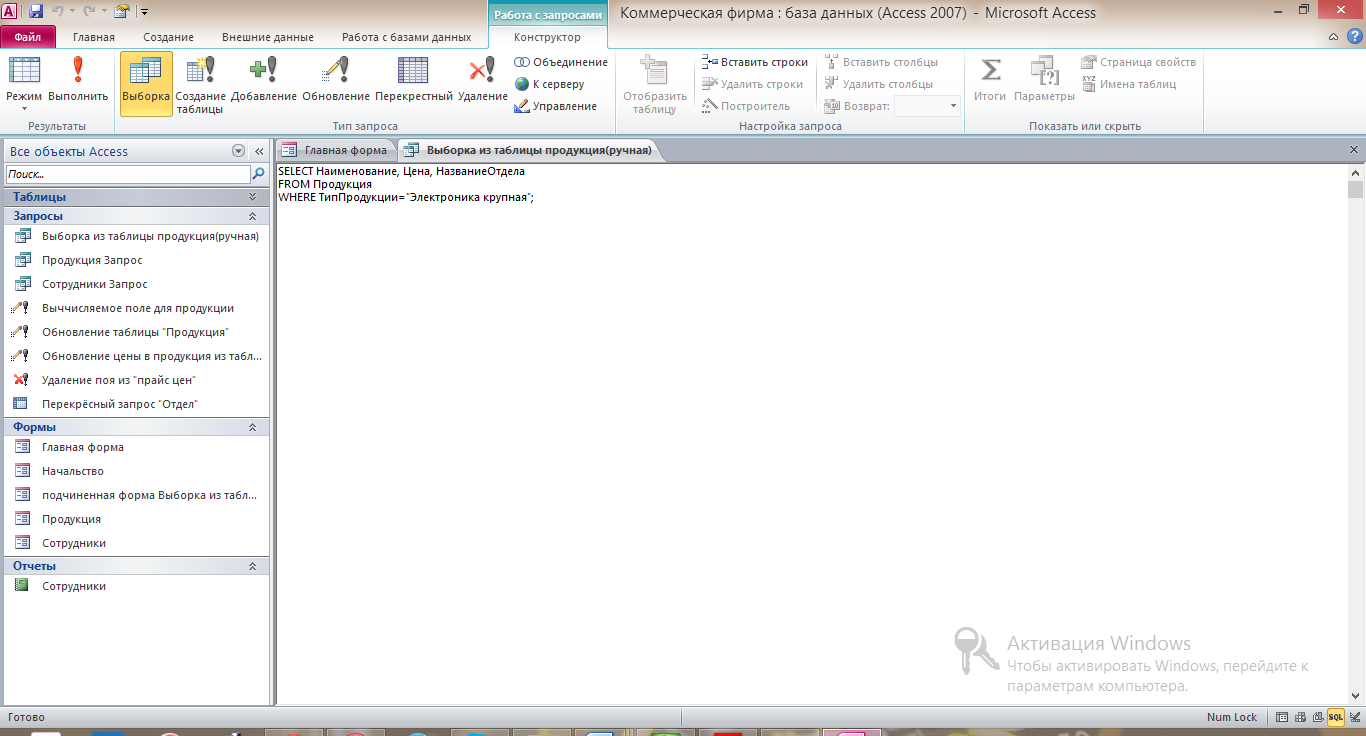
Task: Select Вычисляемое поле для продукции query
Action: pyautogui.click(x=136, y=308)
